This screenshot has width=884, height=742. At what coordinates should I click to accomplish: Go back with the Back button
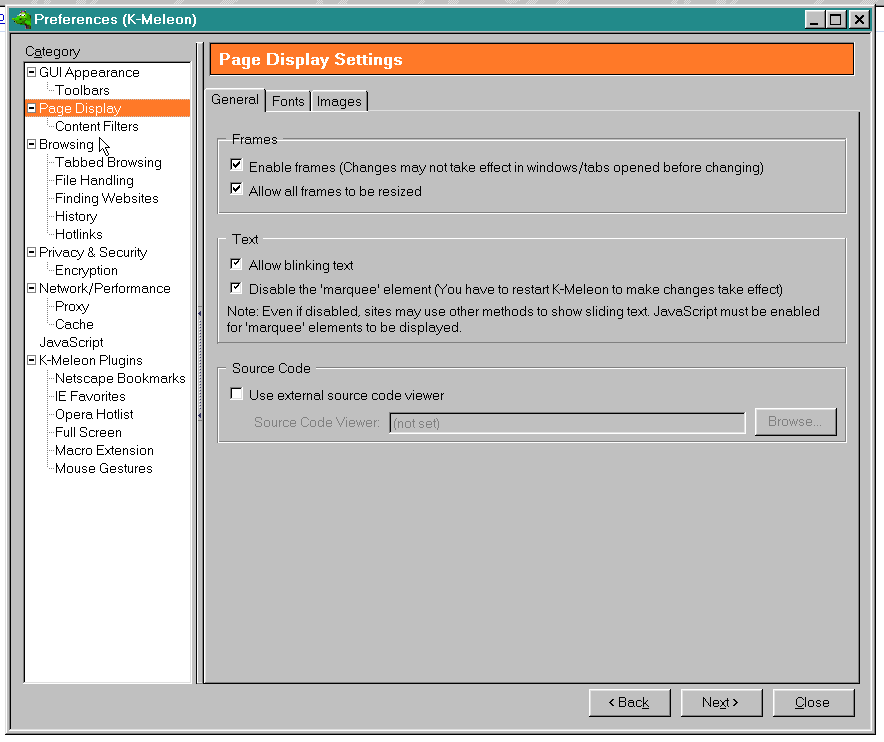(629, 703)
